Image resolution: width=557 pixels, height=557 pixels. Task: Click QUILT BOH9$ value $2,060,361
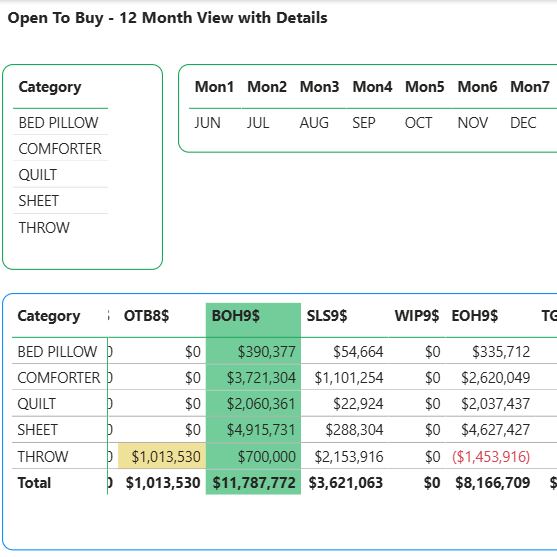pyautogui.click(x=261, y=404)
